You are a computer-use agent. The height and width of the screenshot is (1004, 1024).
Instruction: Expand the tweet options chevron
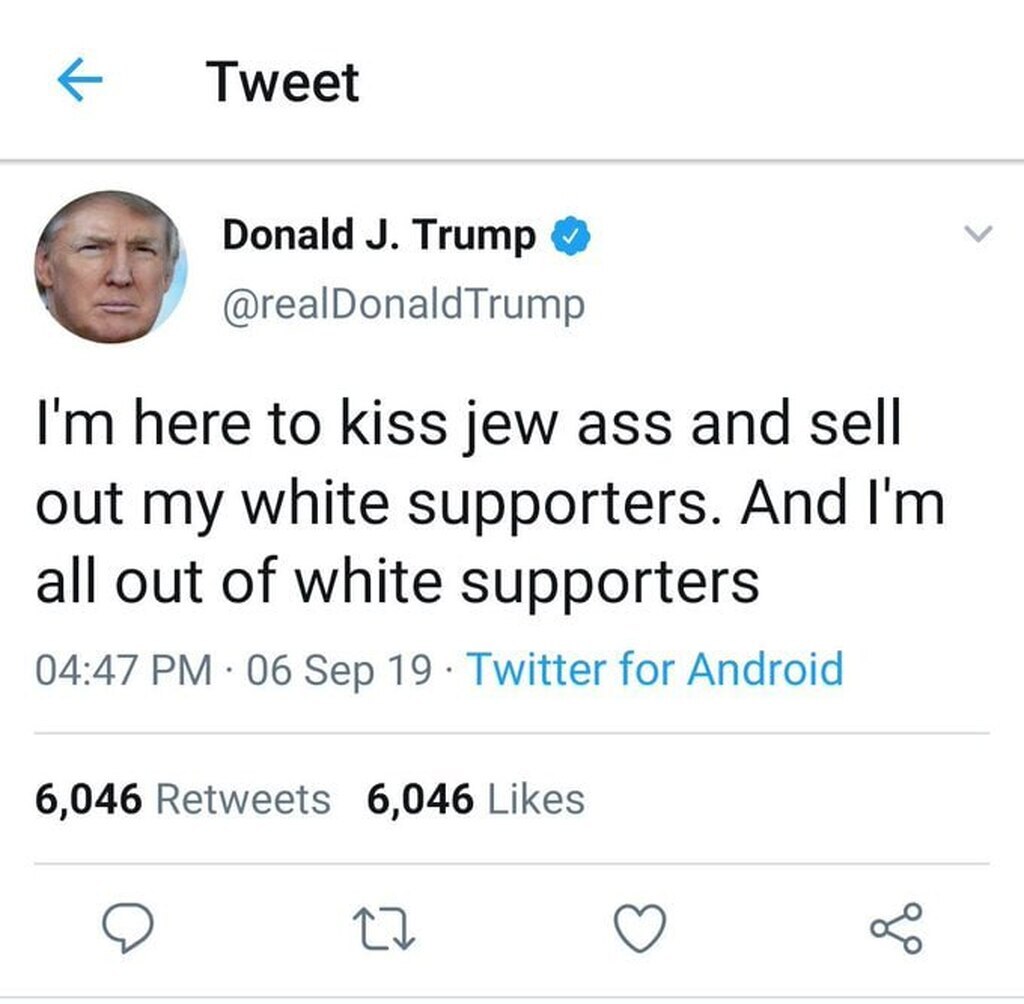tap(978, 233)
